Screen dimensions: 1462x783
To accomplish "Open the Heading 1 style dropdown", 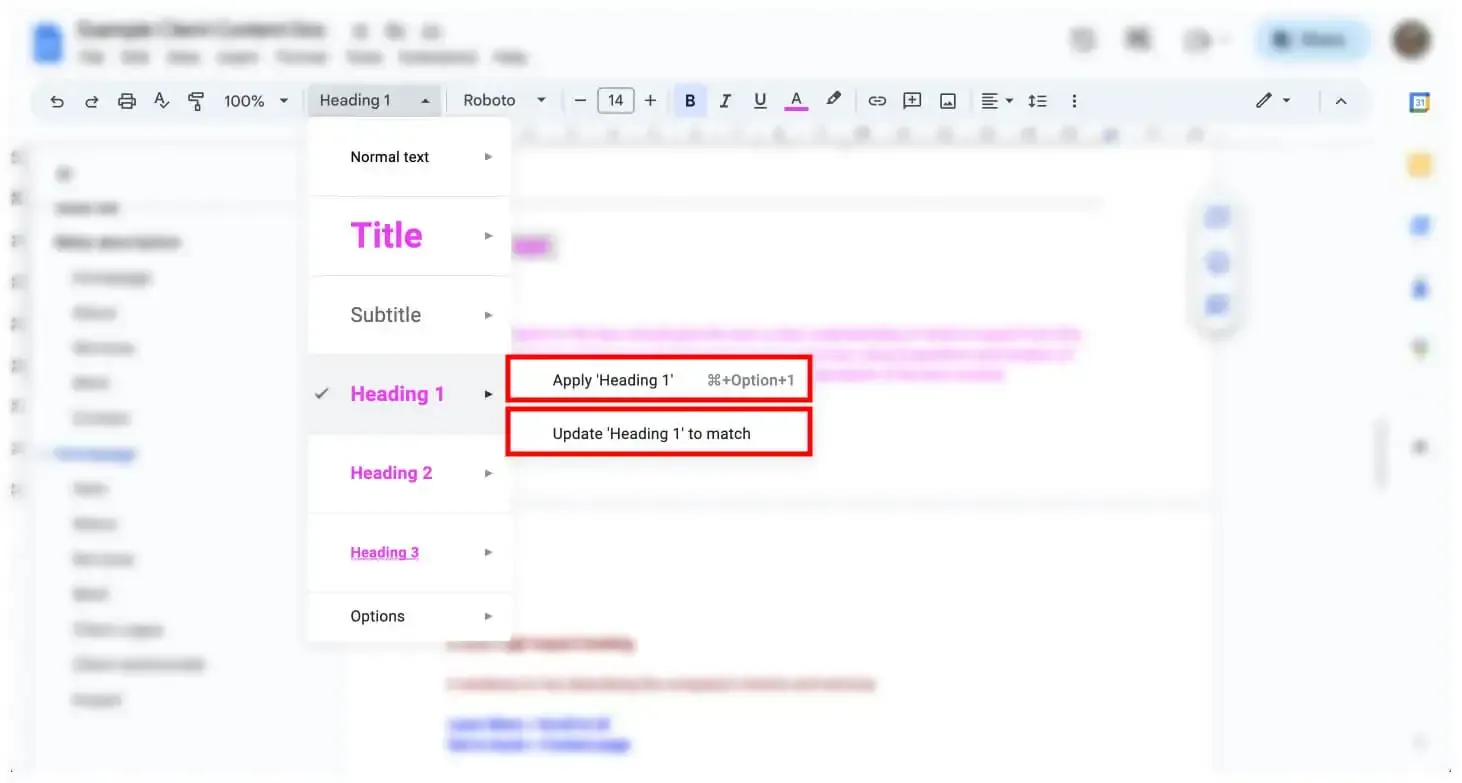I will pos(374,101).
